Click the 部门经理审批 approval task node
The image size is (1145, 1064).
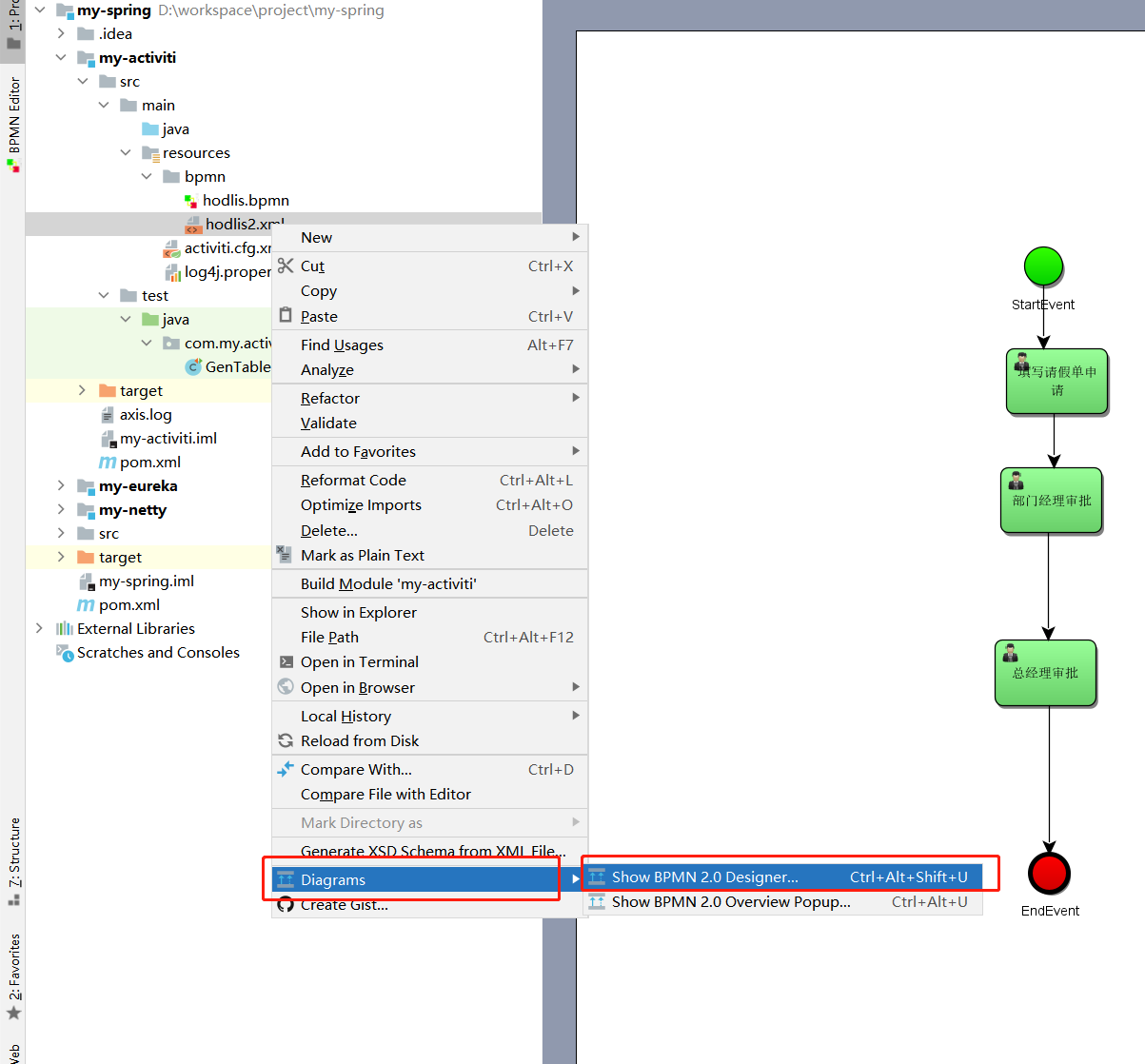pyautogui.click(x=1051, y=500)
